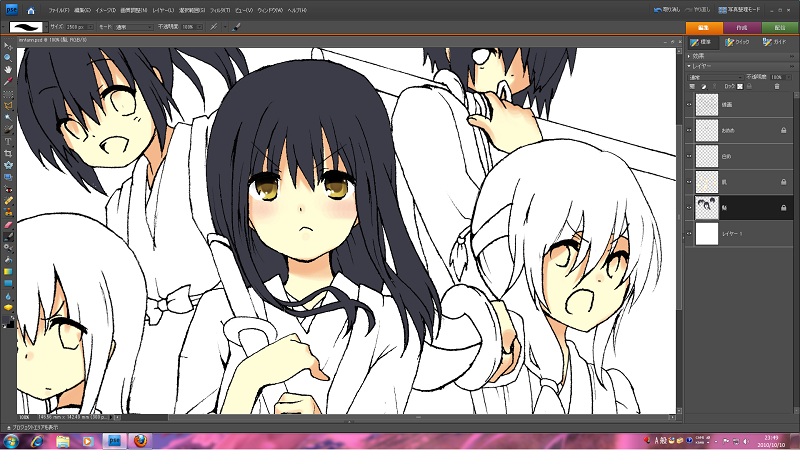Screen dimensions: 800x464
Task: Toggle visibility of the selected hair layer
Action: click(x=689, y=208)
